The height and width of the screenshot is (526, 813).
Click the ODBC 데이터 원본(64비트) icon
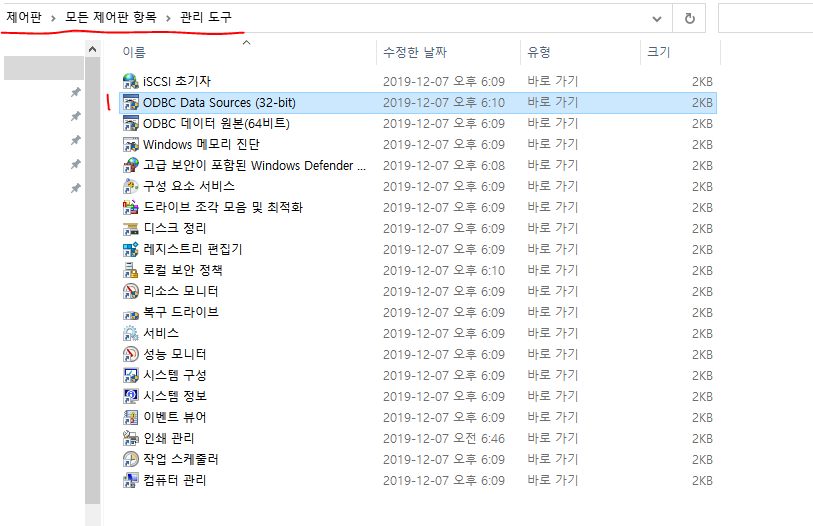click(x=131, y=123)
